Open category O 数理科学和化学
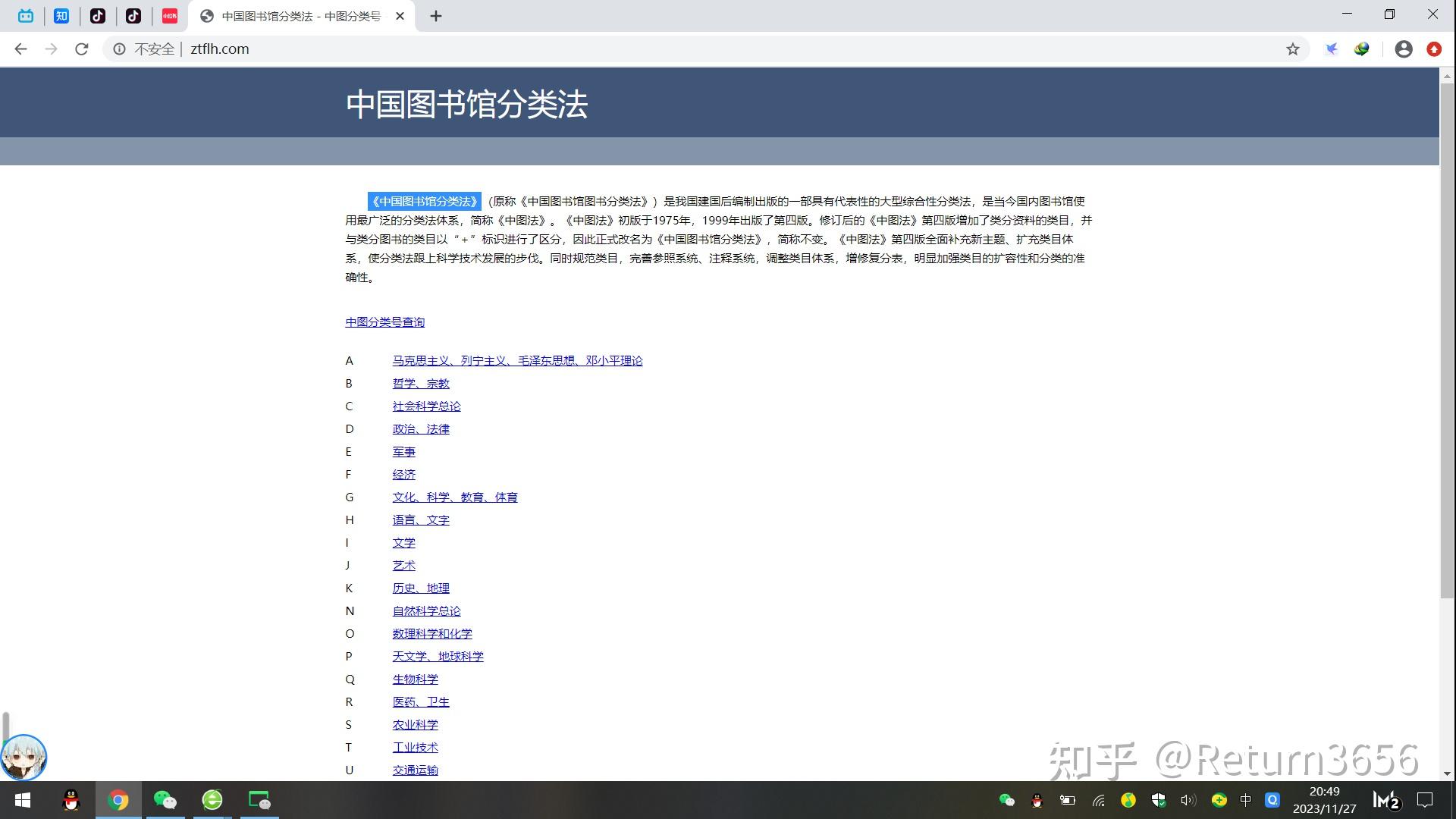This screenshot has height=819, width=1456. 432,634
